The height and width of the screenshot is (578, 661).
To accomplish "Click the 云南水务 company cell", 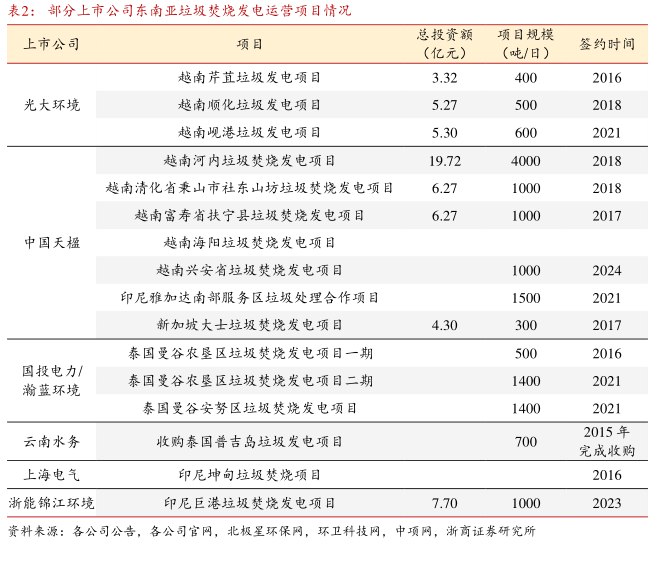I will tap(51, 441).
